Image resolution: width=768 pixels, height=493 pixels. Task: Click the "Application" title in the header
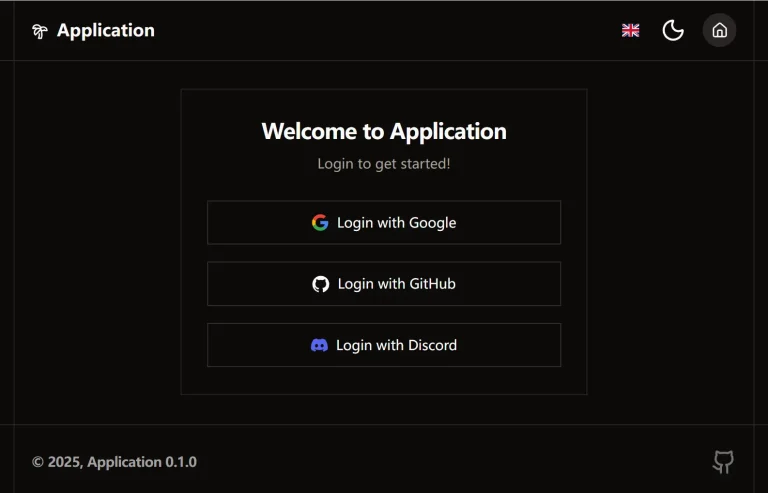point(106,30)
